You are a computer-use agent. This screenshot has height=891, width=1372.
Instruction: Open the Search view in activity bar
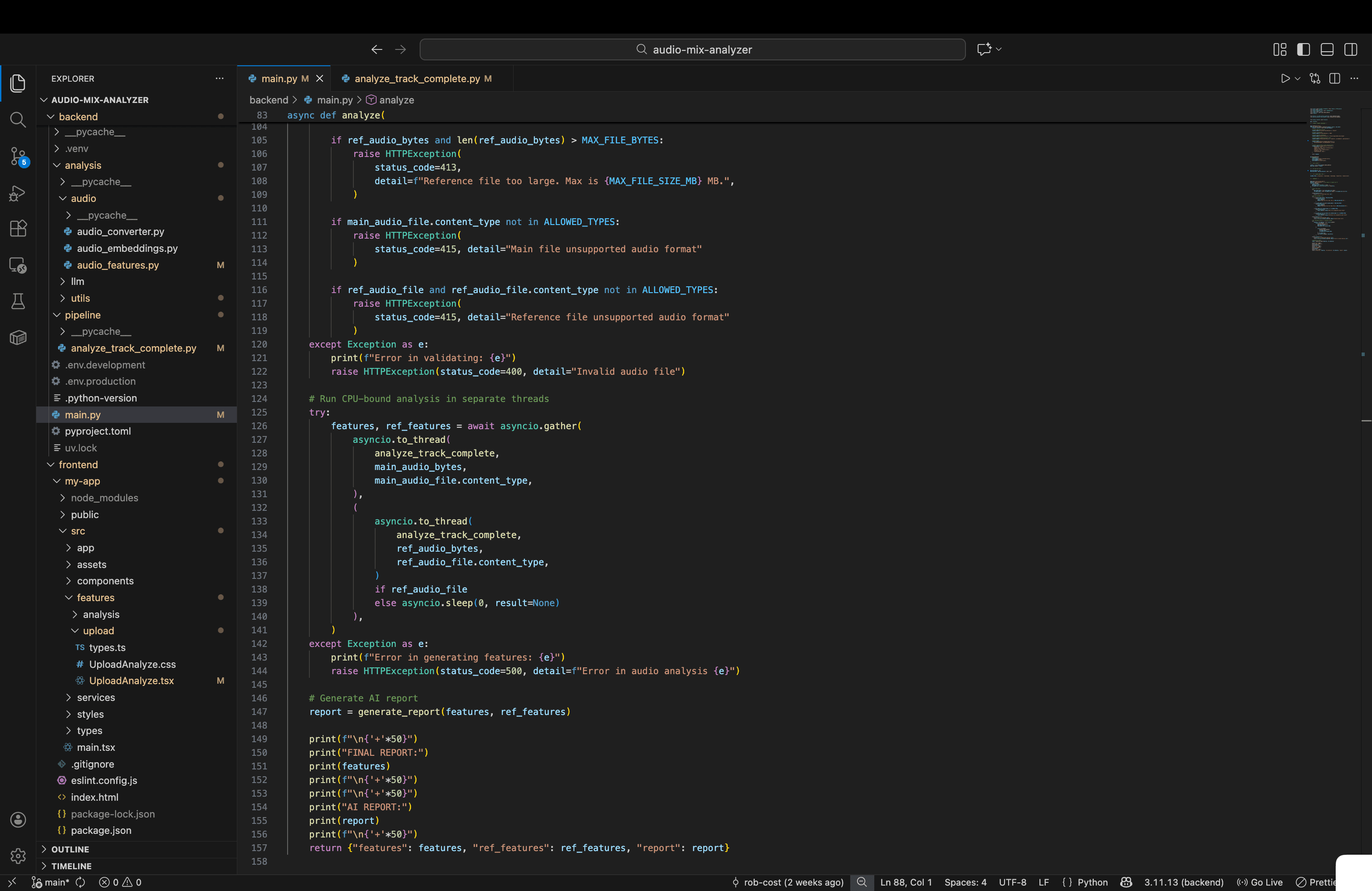tap(18, 120)
